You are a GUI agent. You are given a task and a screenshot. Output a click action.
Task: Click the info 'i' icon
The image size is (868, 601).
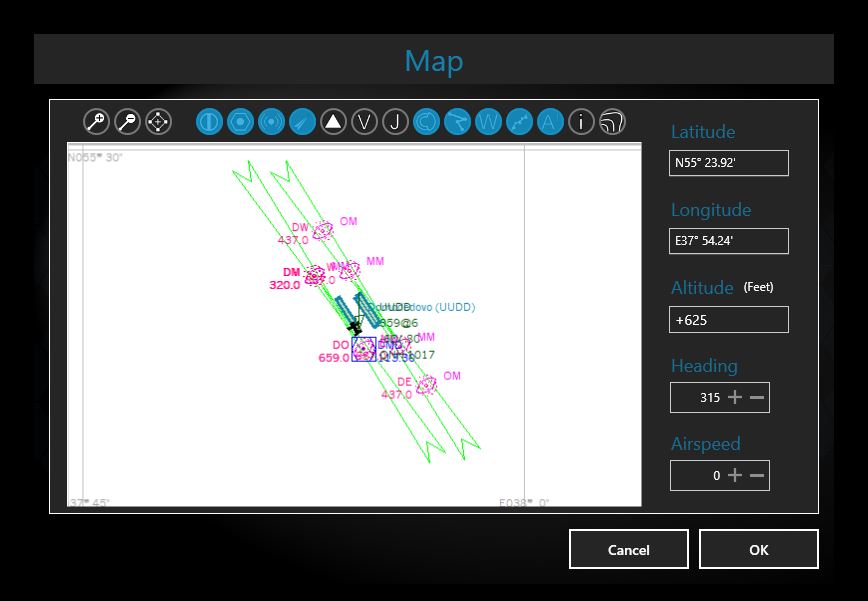point(581,122)
